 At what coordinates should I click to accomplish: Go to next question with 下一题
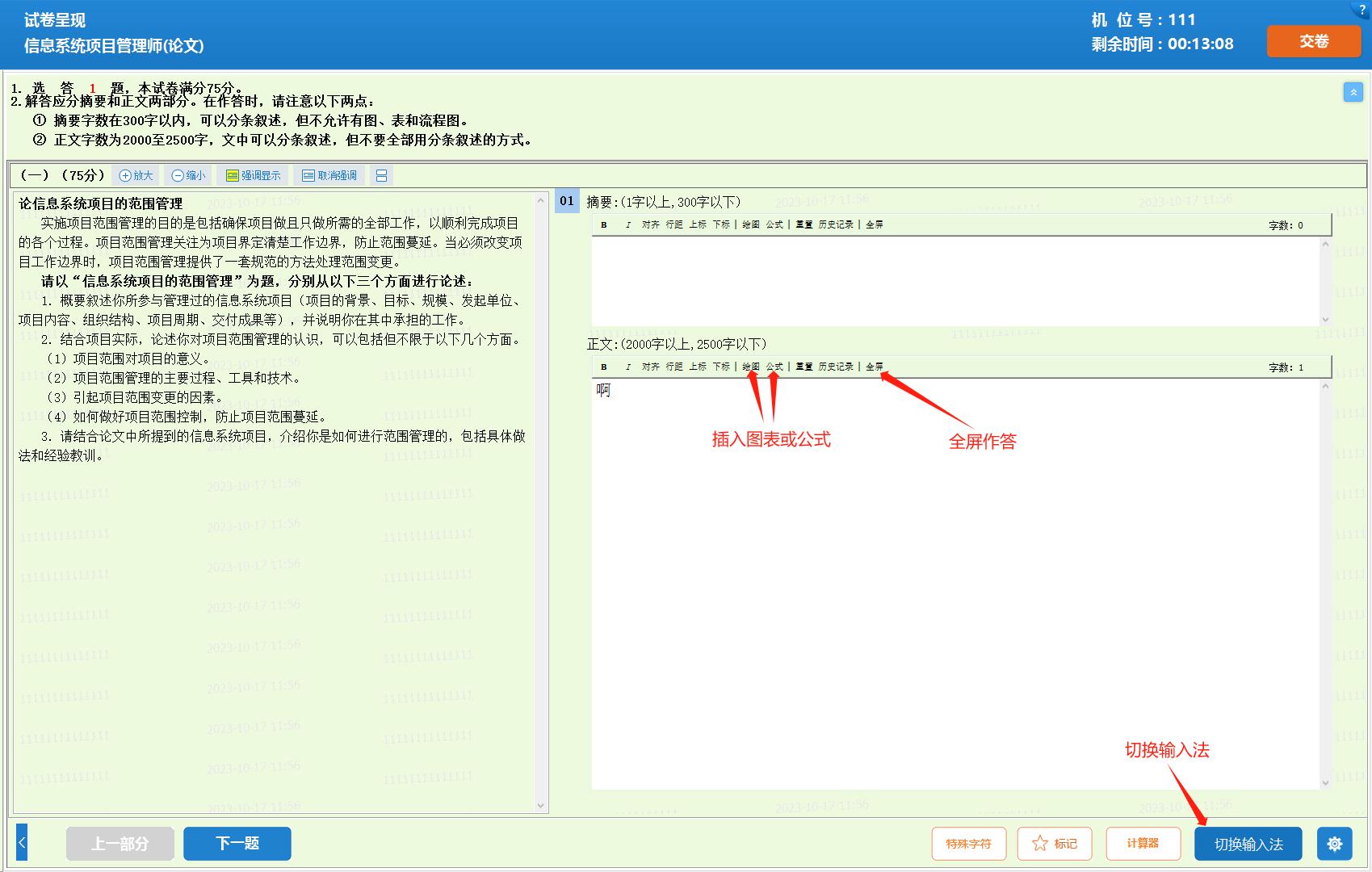[237, 844]
